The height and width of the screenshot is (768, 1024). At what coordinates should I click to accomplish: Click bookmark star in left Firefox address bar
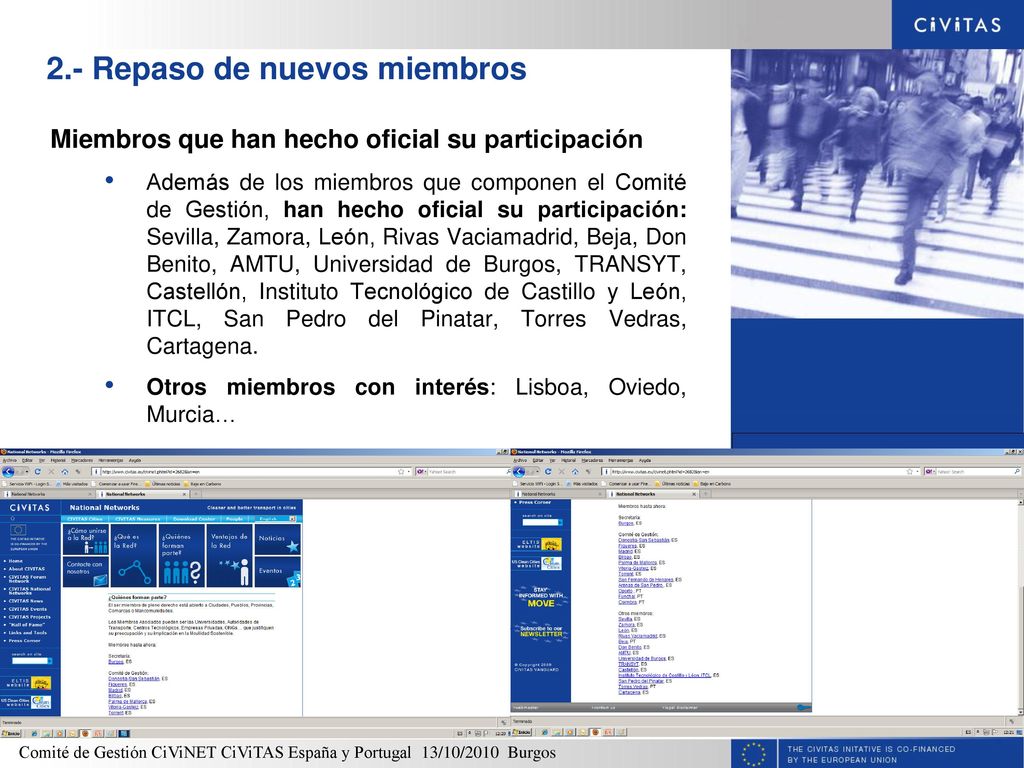pos(401,472)
